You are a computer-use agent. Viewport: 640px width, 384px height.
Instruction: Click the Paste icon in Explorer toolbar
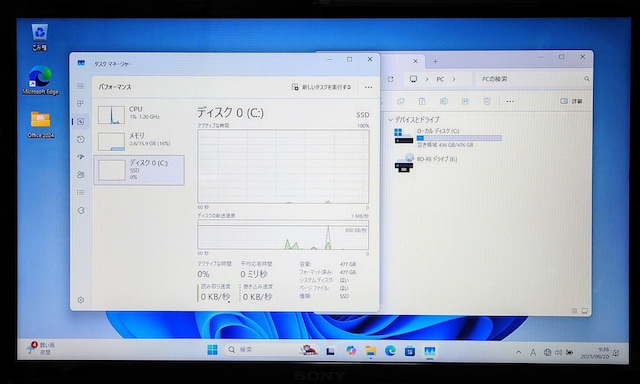[x=422, y=101]
